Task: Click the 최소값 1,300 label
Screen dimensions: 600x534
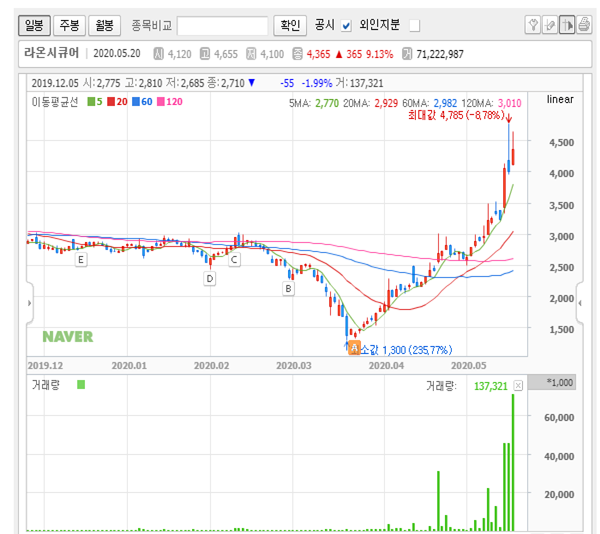Action: click(x=406, y=350)
